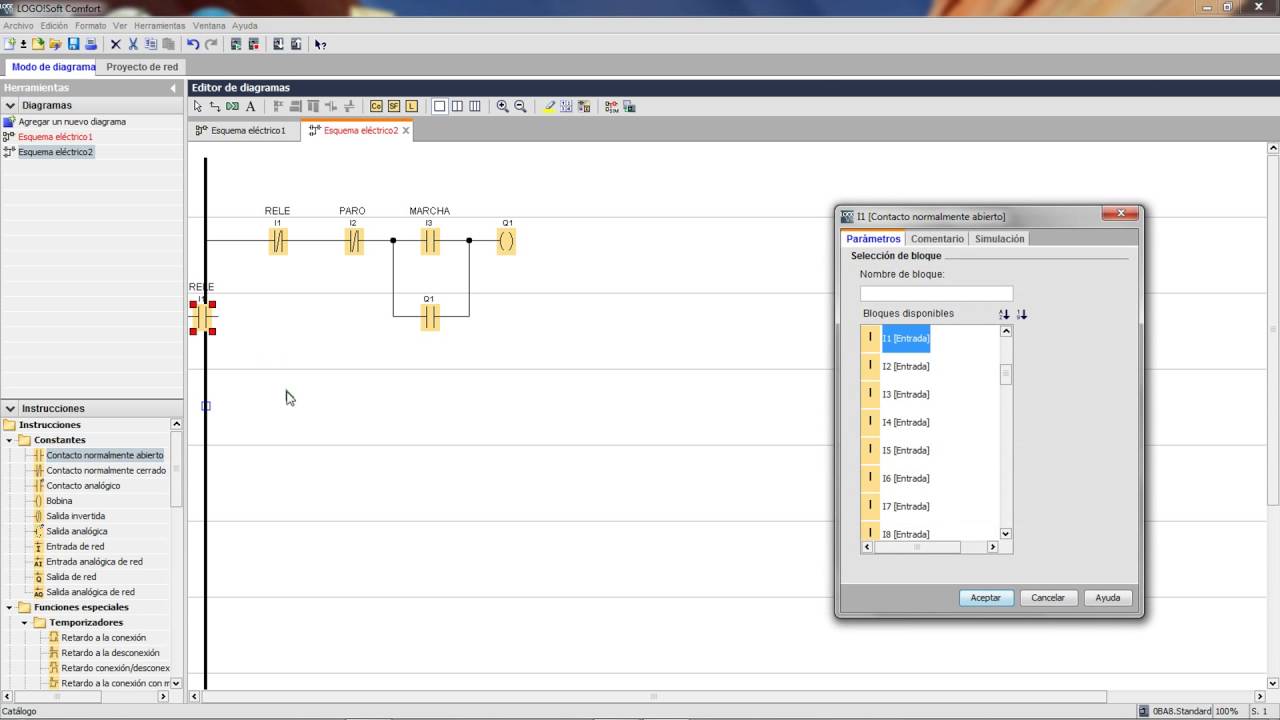Delete selection with the black X icon

click(115, 44)
